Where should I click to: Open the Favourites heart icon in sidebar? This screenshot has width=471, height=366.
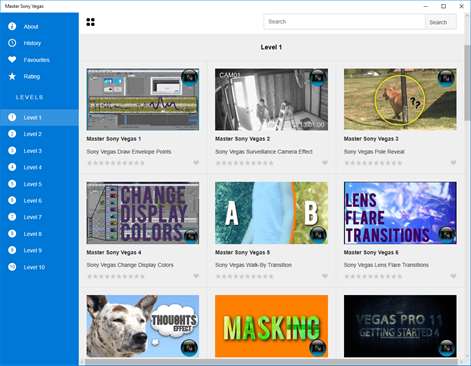pyautogui.click(x=12, y=60)
